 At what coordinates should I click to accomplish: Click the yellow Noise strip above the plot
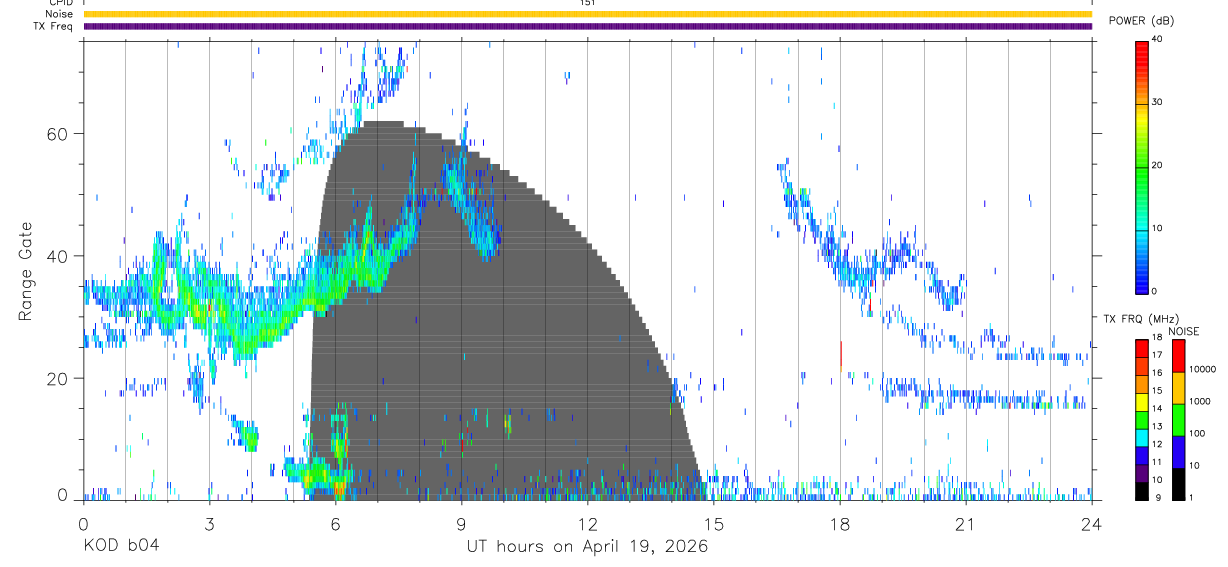587,14
